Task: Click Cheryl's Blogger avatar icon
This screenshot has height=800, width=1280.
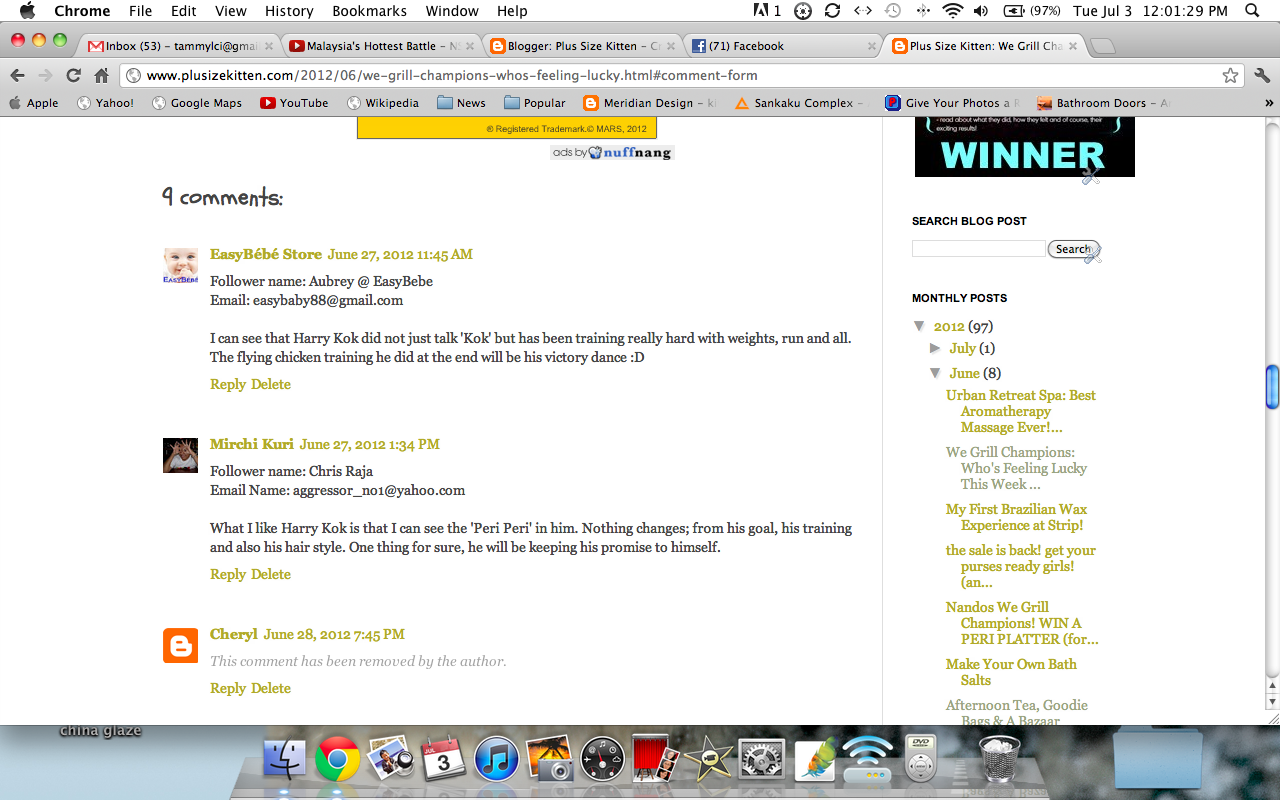Action: coord(180,645)
